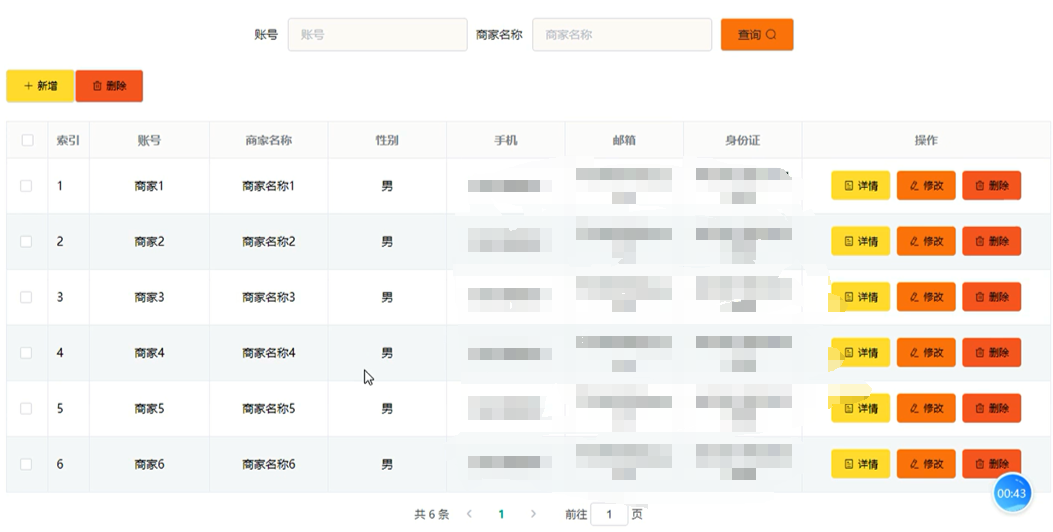Check the checkbox for row 商家3
The height and width of the screenshot is (532, 1053).
pos(26,297)
